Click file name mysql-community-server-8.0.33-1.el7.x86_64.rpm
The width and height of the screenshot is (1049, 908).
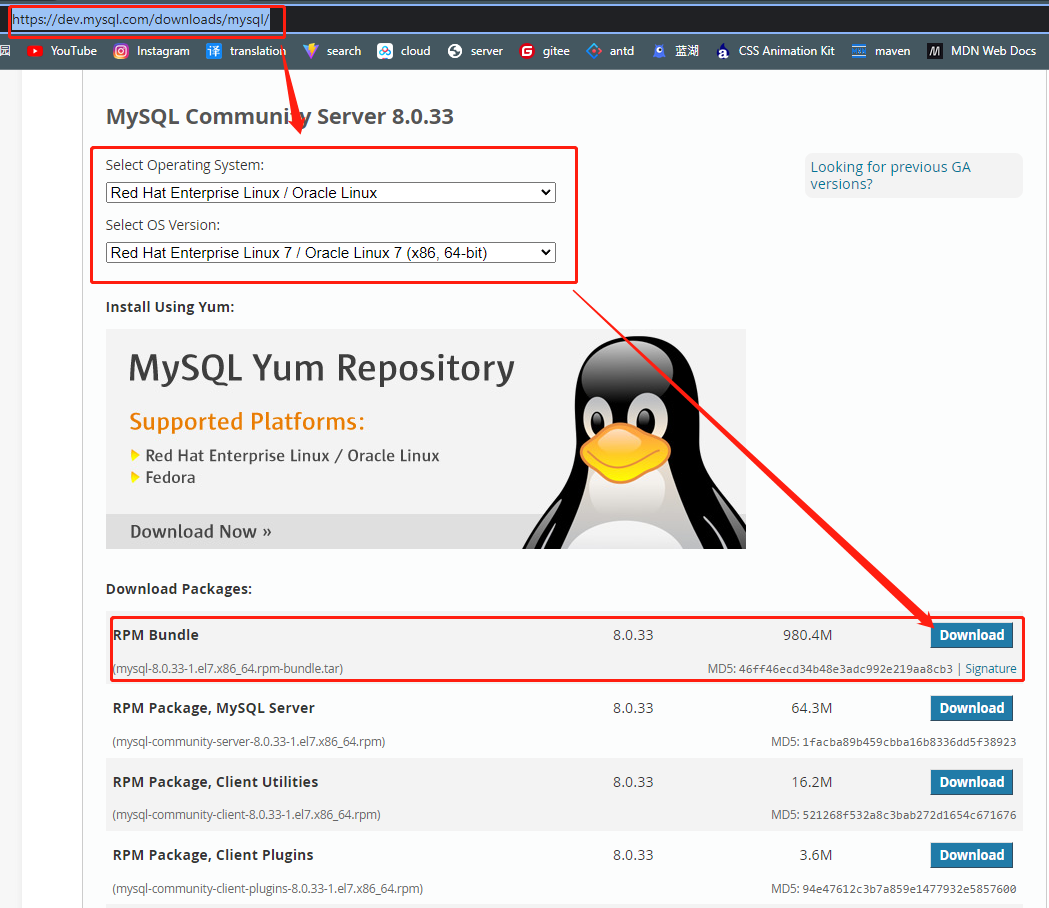click(x=249, y=741)
